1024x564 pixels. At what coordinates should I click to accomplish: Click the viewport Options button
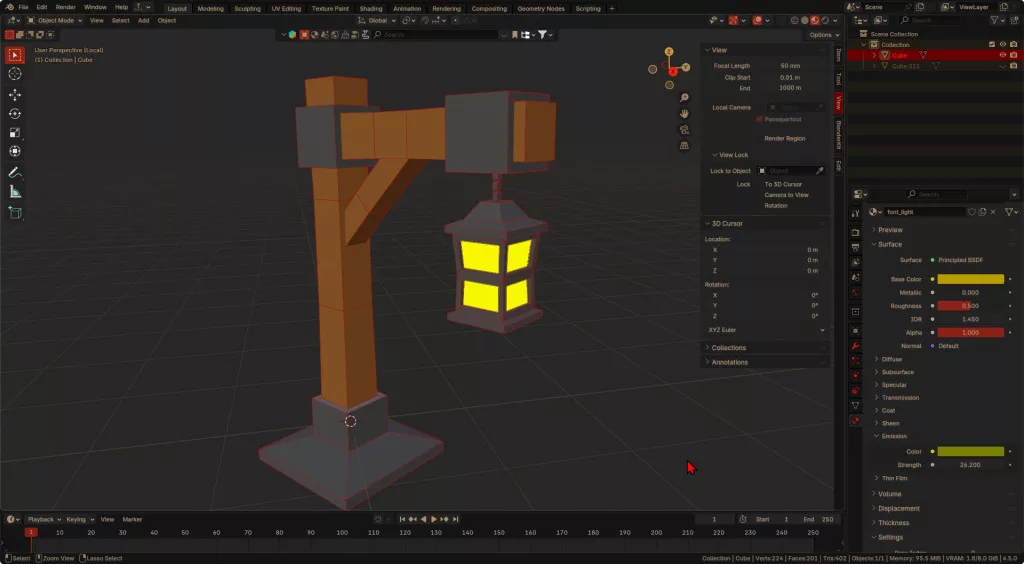(819, 35)
